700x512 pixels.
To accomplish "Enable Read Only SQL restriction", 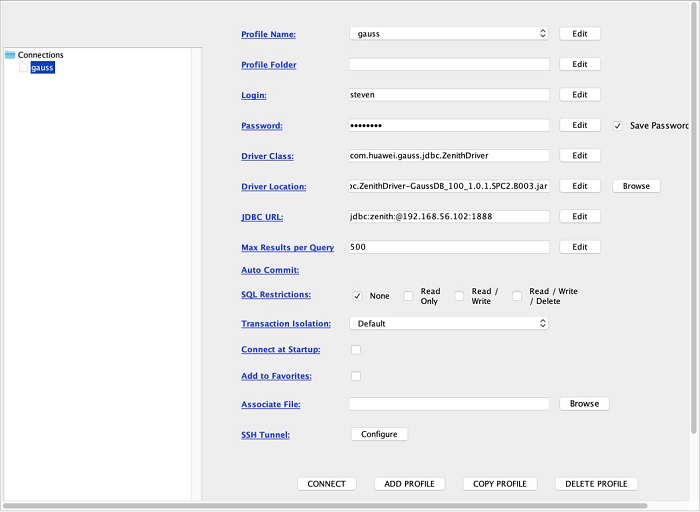I will (x=408, y=296).
